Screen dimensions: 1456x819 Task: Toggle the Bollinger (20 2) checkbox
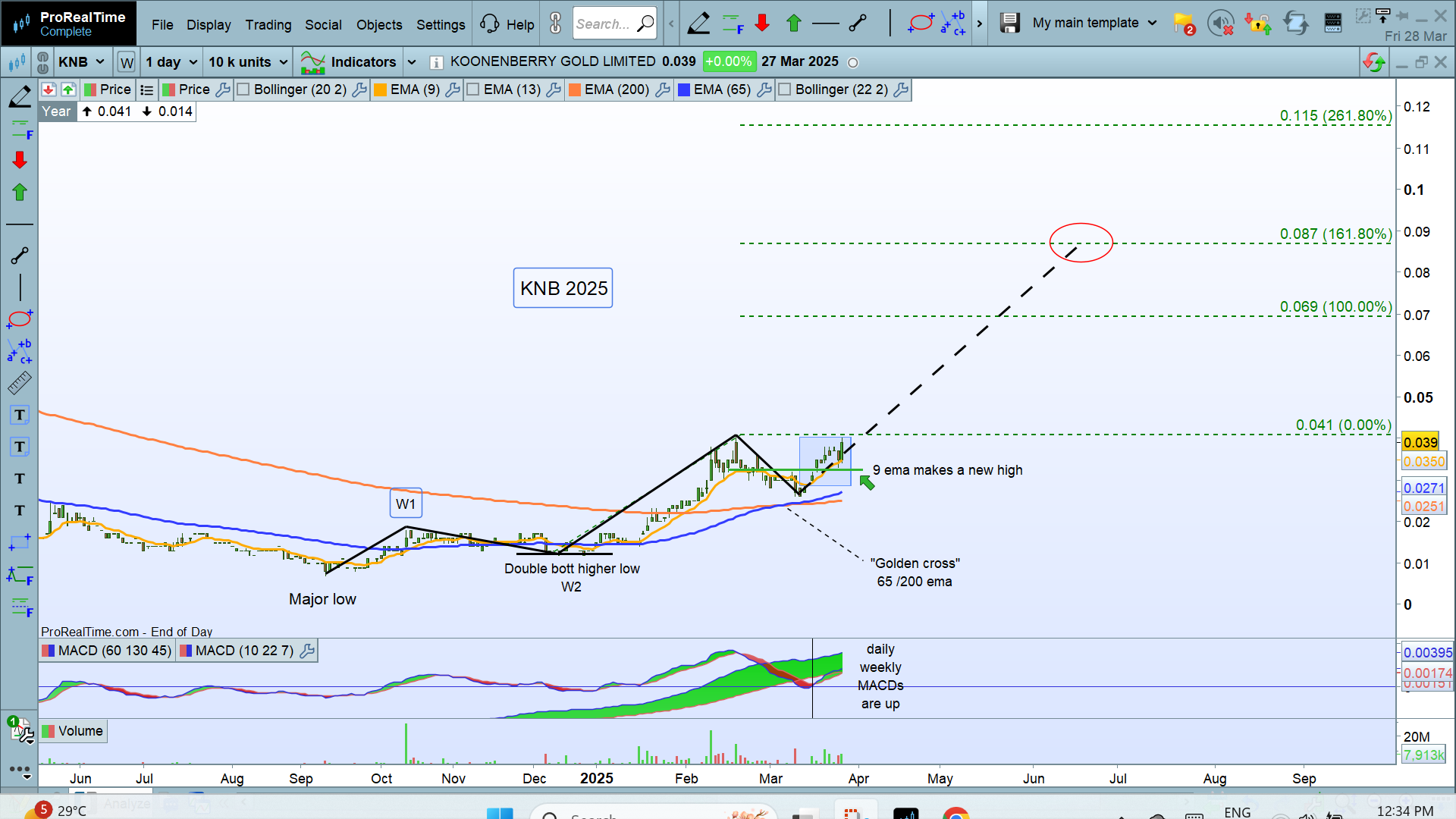pyautogui.click(x=243, y=89)
